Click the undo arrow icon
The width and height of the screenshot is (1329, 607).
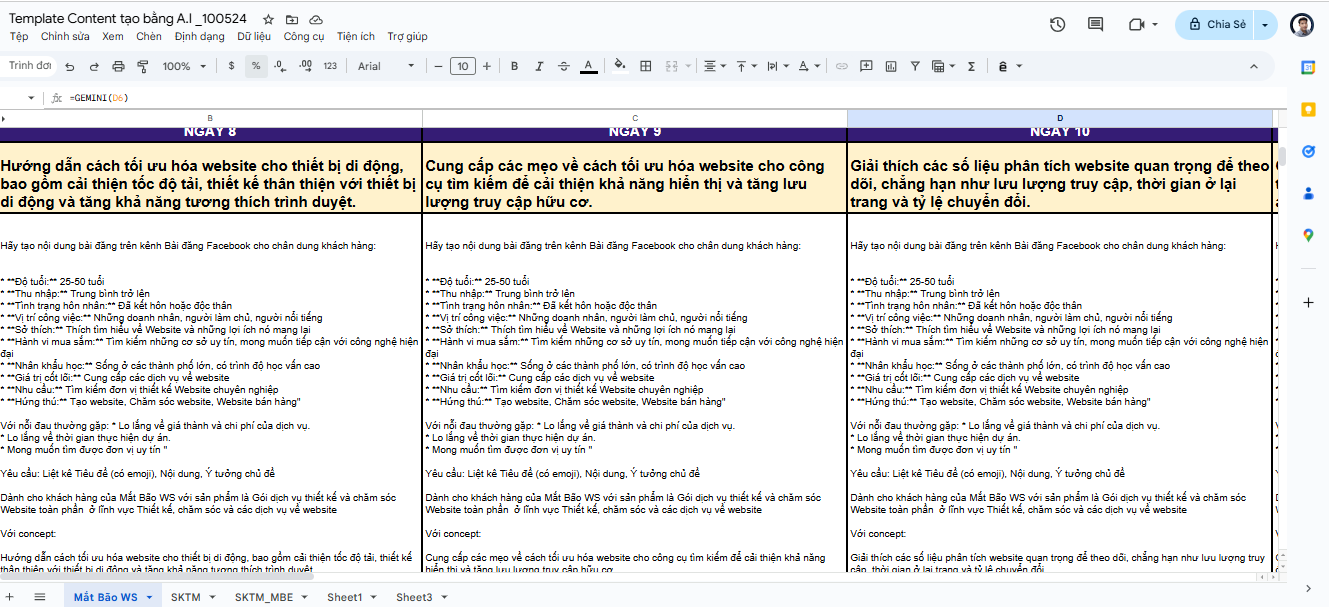coord(70,67)
